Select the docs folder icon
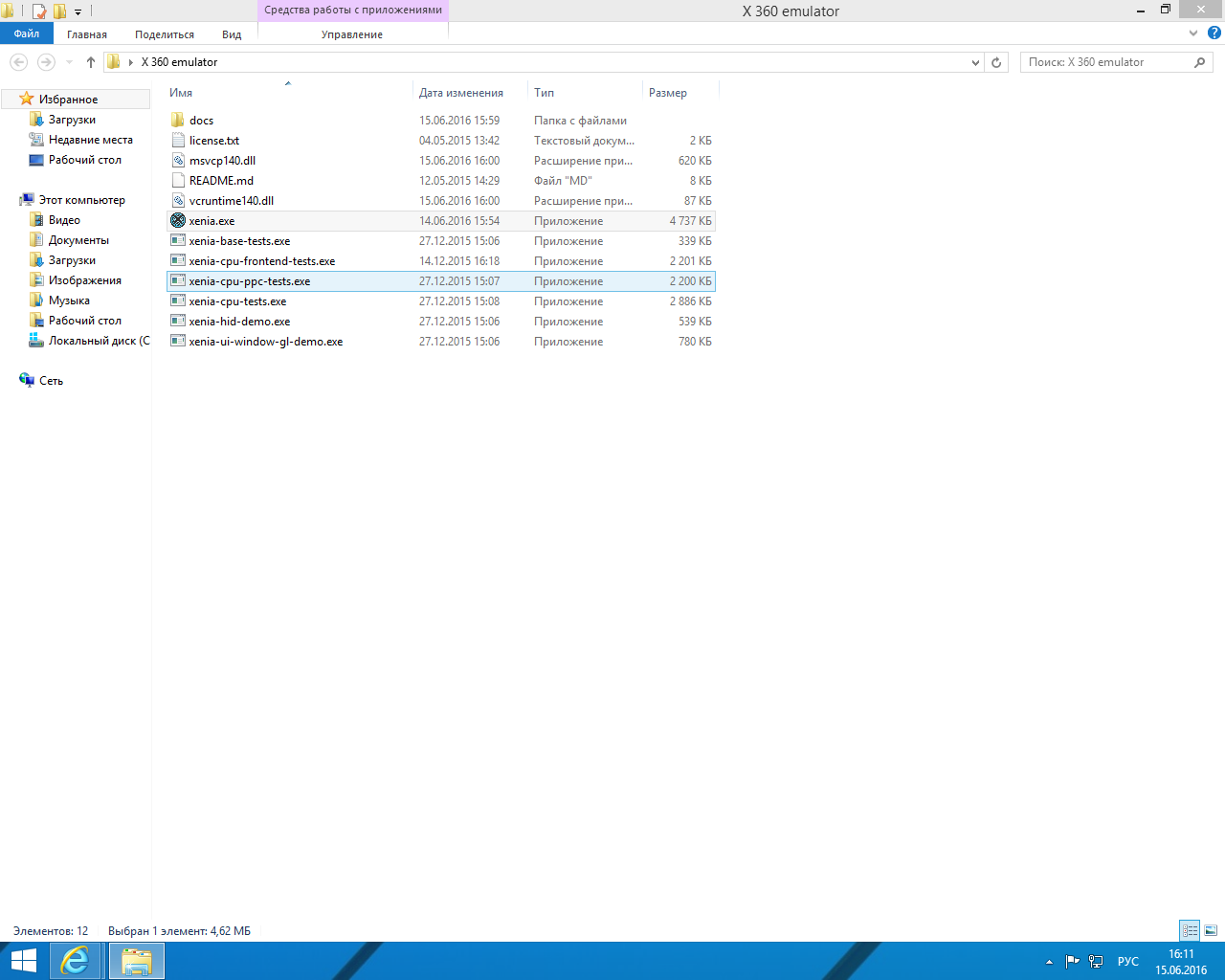 [x=178, y=120]
